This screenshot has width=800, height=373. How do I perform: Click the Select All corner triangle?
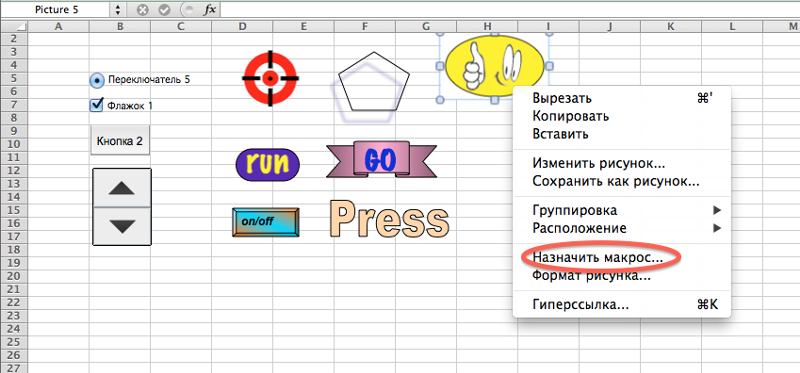point(14,27)
